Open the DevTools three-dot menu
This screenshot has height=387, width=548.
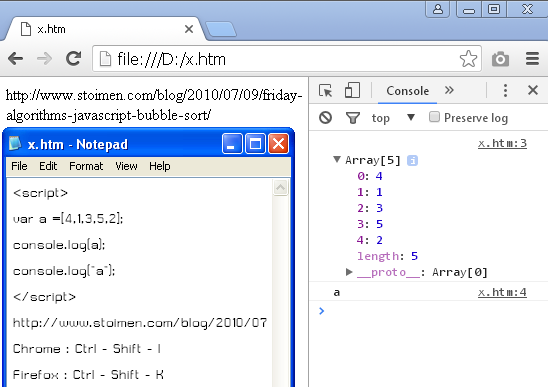pos(505,91)
